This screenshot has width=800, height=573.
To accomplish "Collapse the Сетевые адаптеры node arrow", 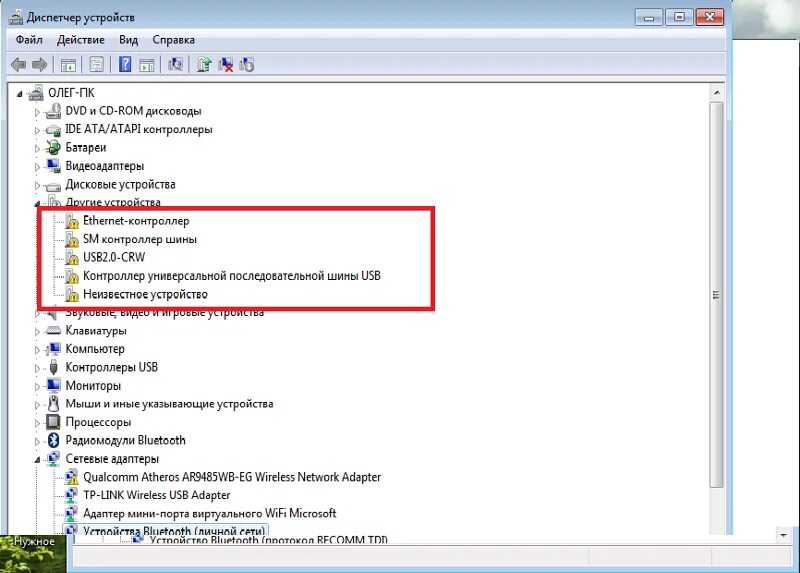I will (x=37, y=460).
